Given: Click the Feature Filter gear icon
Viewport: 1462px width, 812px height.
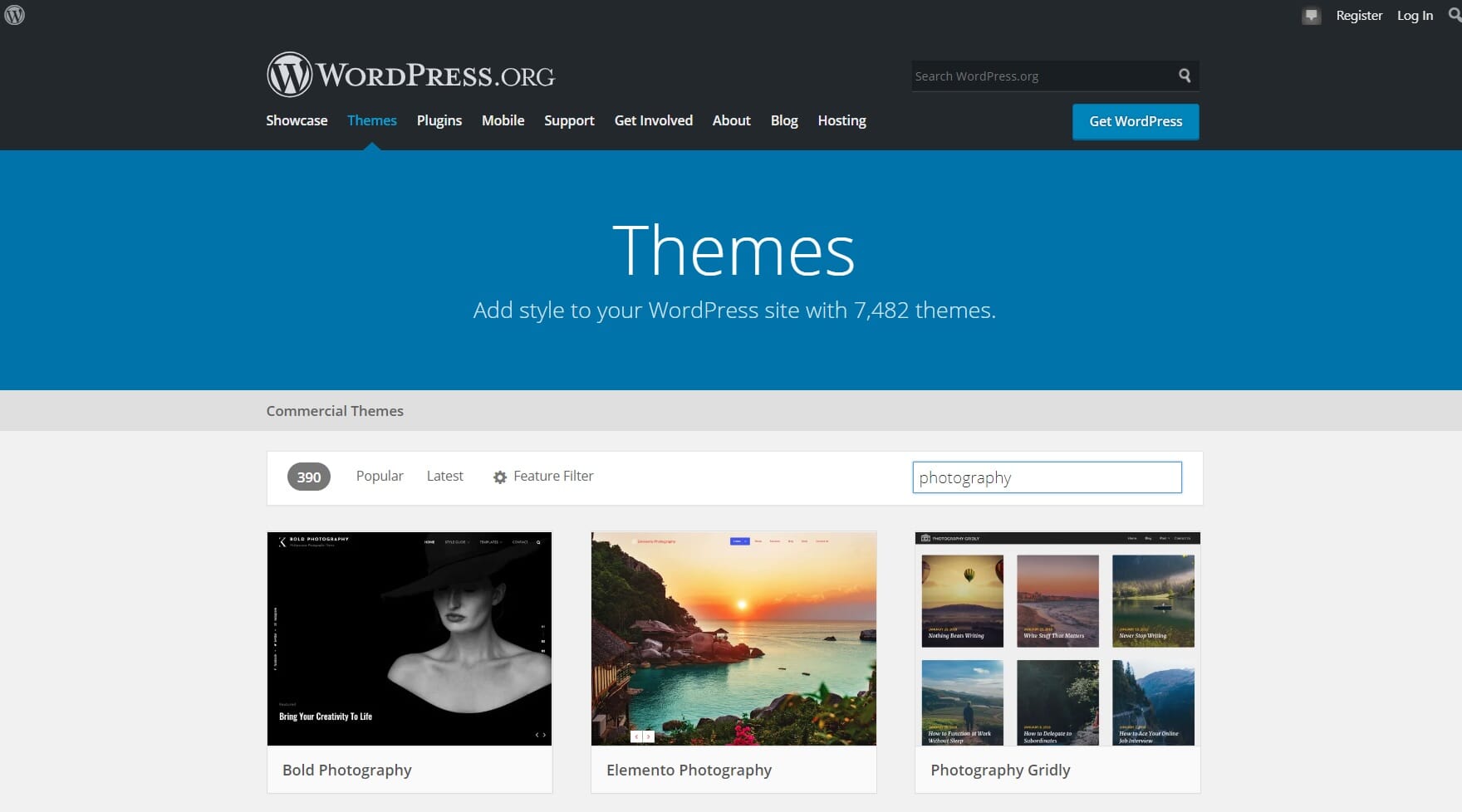Looking at the screenshot, I should coord(499,477).
